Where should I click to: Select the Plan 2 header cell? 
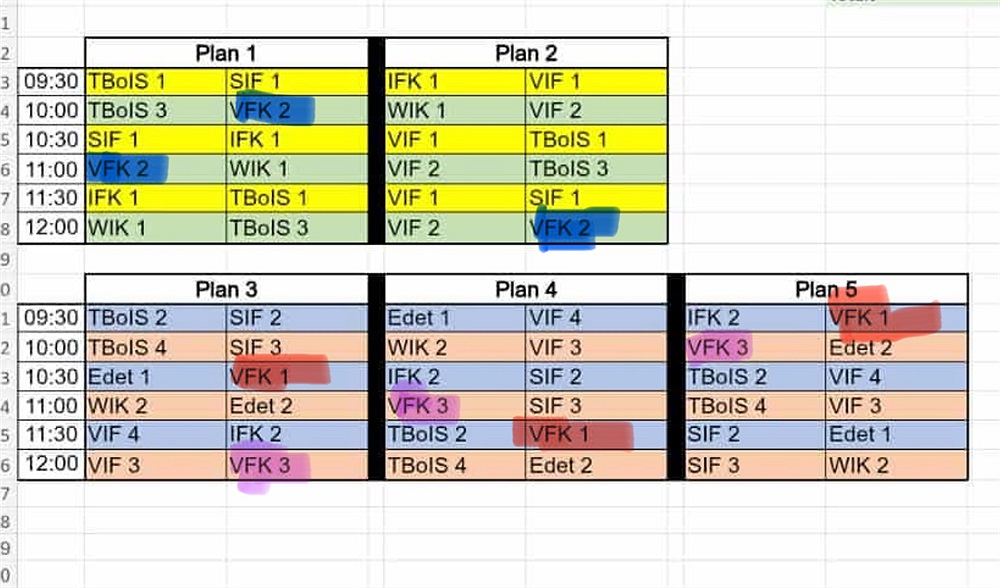click(526, 53)
